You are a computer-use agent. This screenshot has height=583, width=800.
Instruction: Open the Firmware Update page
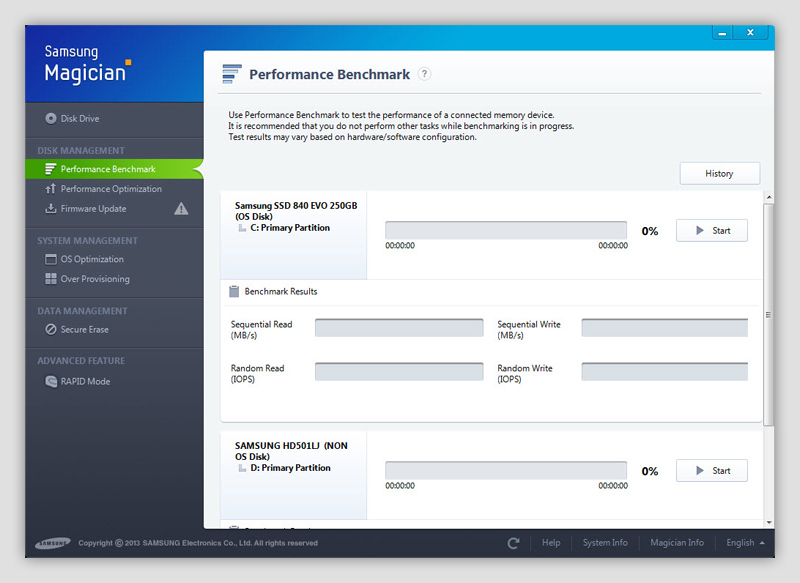tap(114, 209)
